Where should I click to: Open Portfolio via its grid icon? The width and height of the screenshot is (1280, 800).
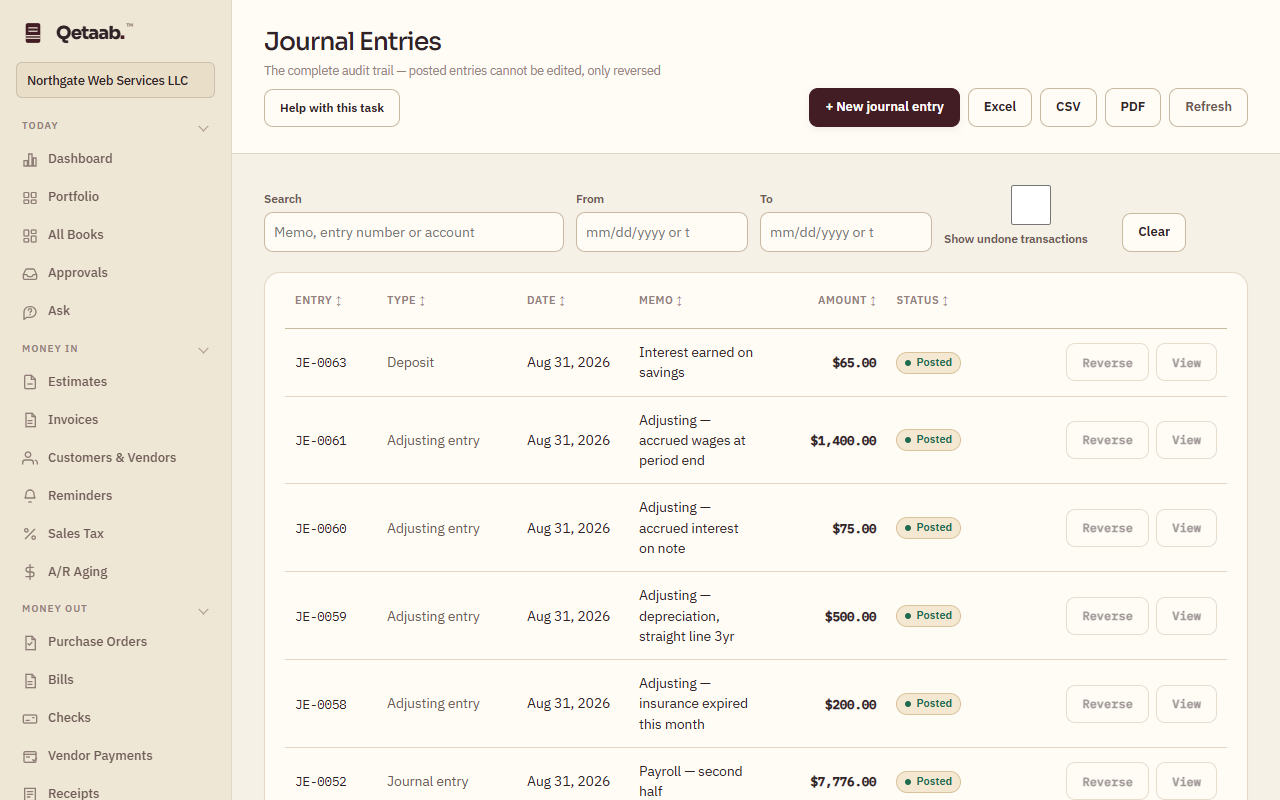pyautogui.click(x=30, y=197)
